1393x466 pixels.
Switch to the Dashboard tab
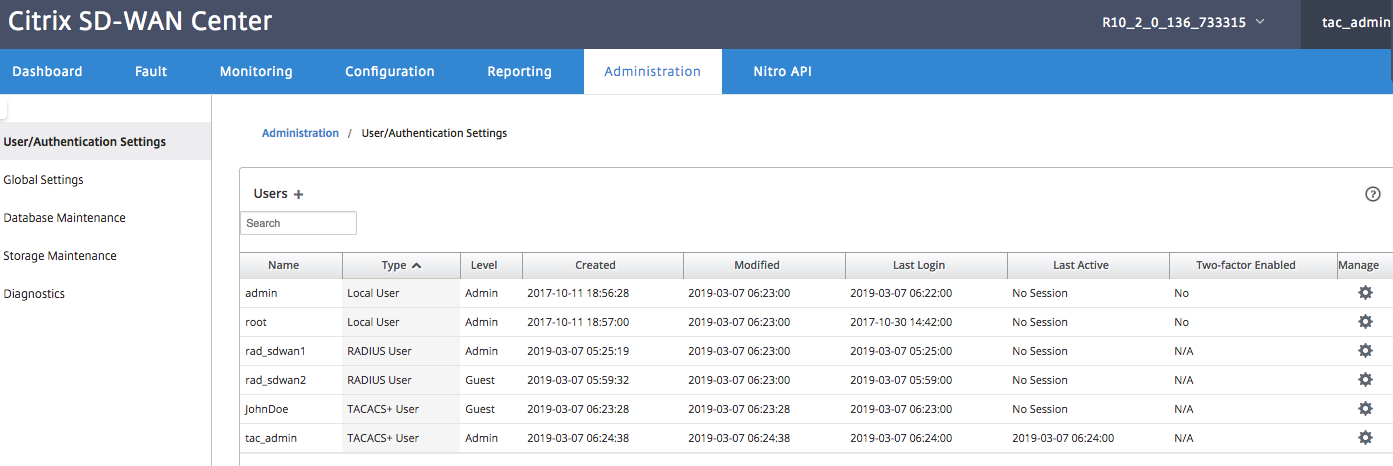[x=47, y=71]
